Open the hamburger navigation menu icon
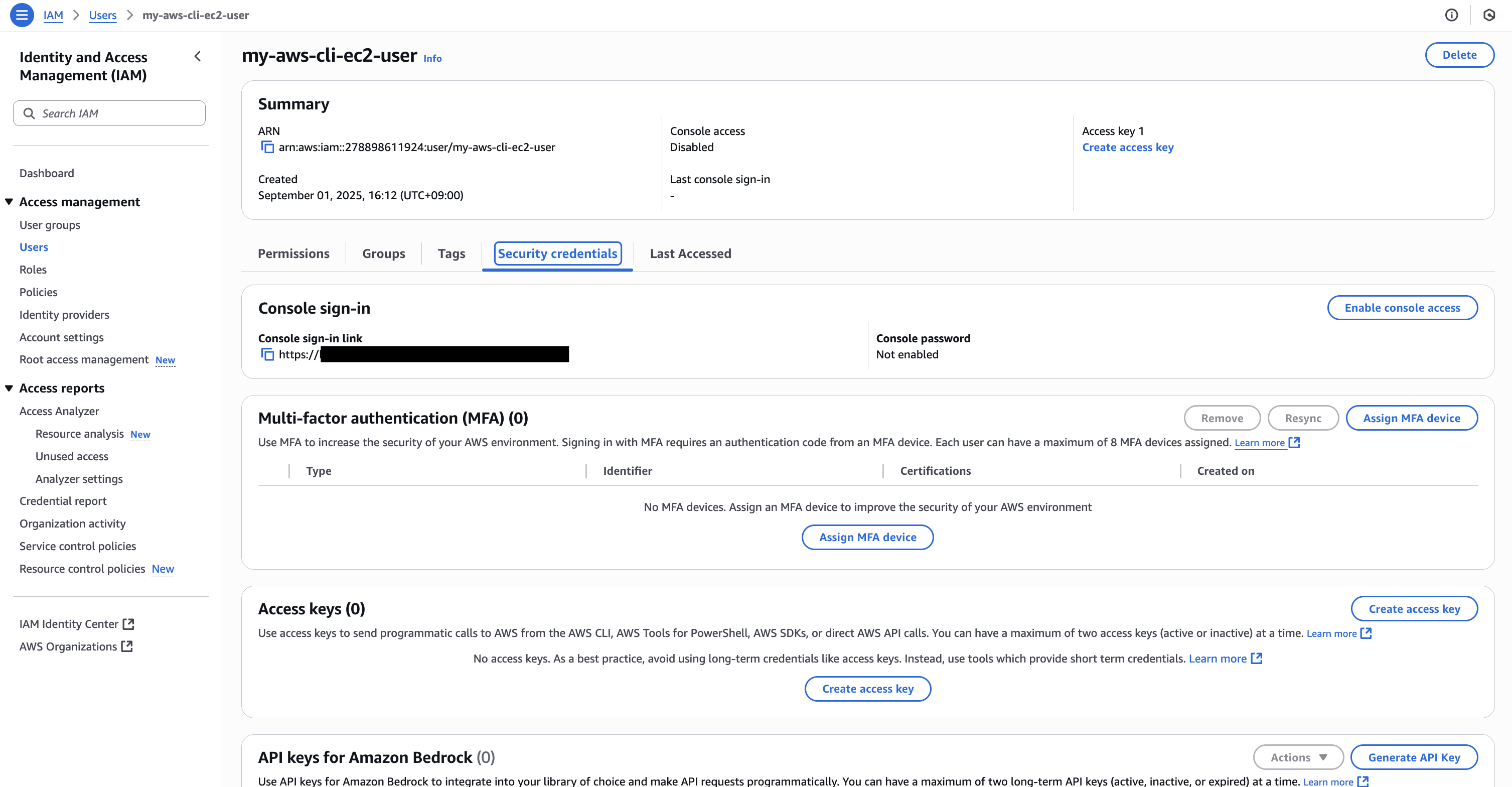The height and width of the screenshot is (787, 1512). pyautogui.click(x=22, y=15)
